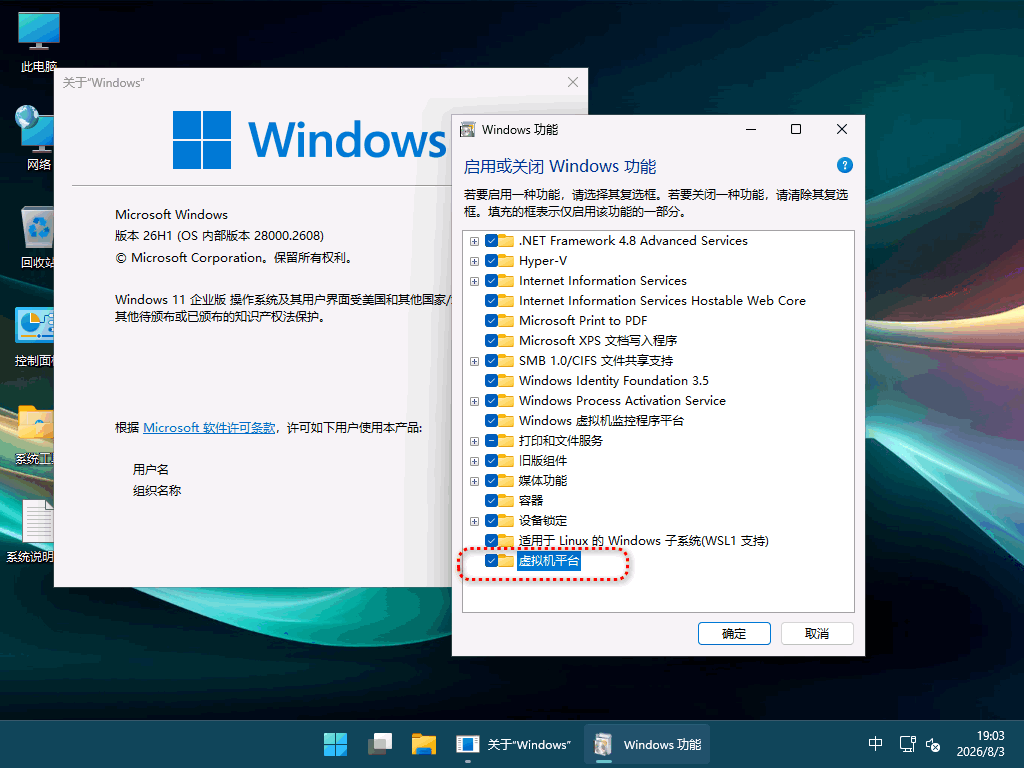Viewport: 1024px width, 768px height.
Task: Click 确定 to apply feature changes
Action: click(734, 633)
